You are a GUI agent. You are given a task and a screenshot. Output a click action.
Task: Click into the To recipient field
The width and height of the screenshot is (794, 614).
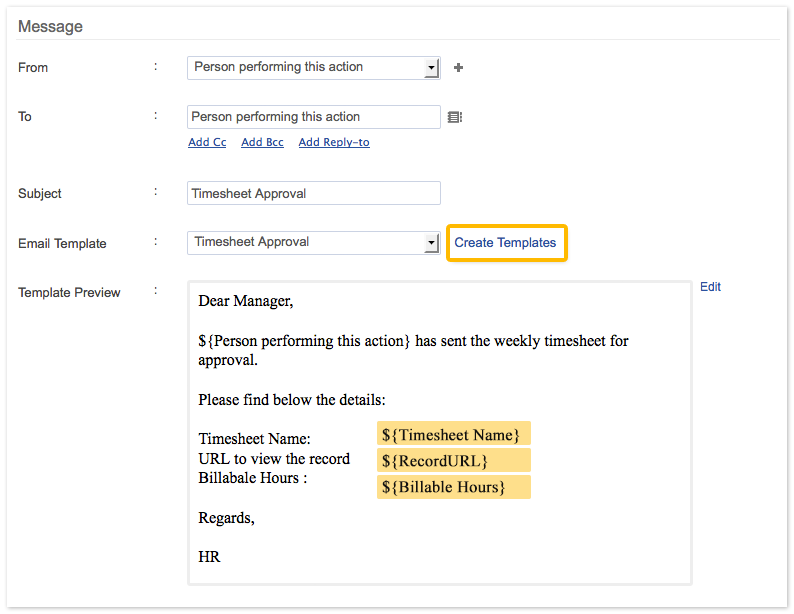[313, 117]
